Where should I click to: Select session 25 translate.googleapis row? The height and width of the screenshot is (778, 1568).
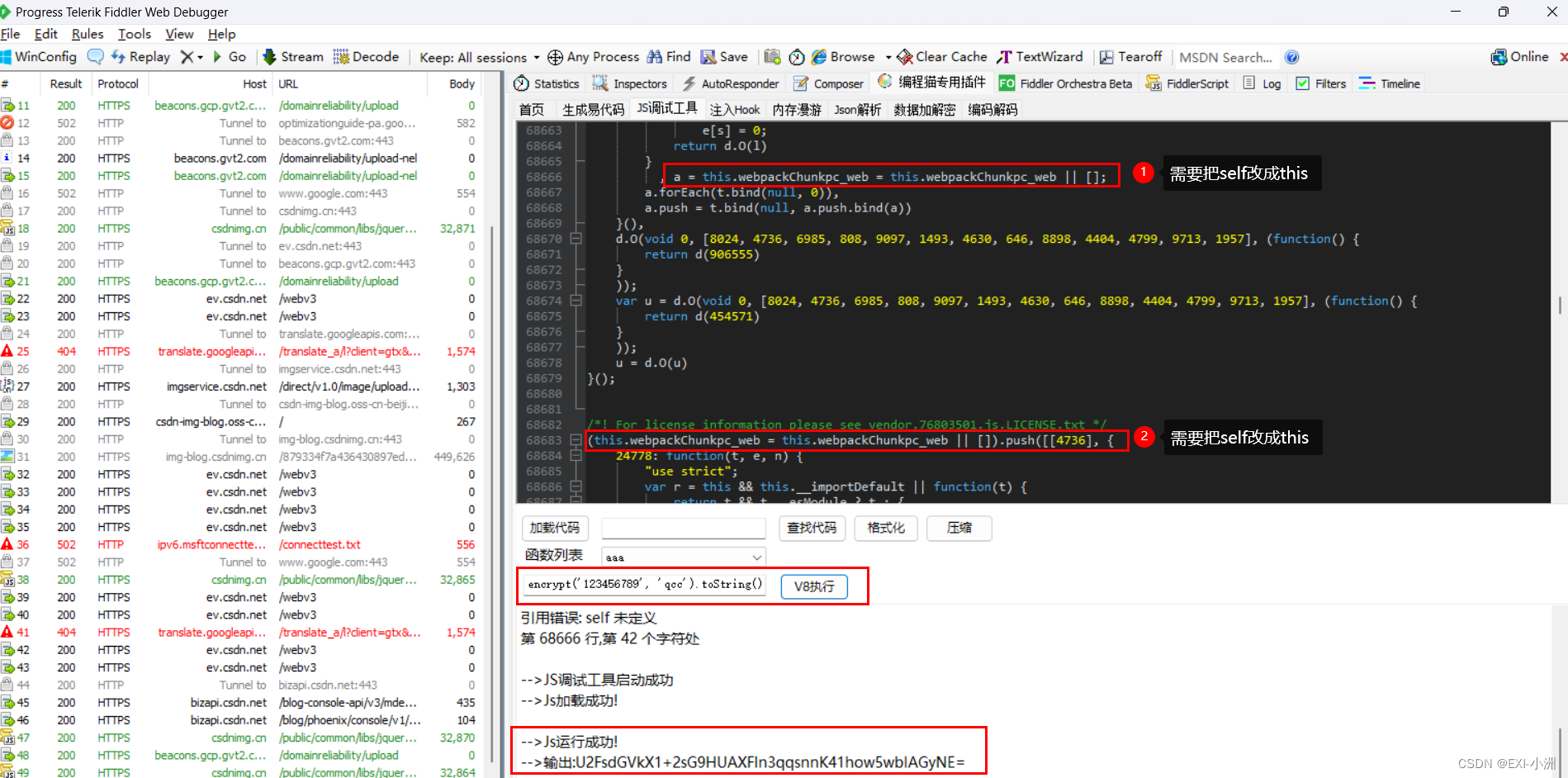pyautogui.click(x=239, y=351)
